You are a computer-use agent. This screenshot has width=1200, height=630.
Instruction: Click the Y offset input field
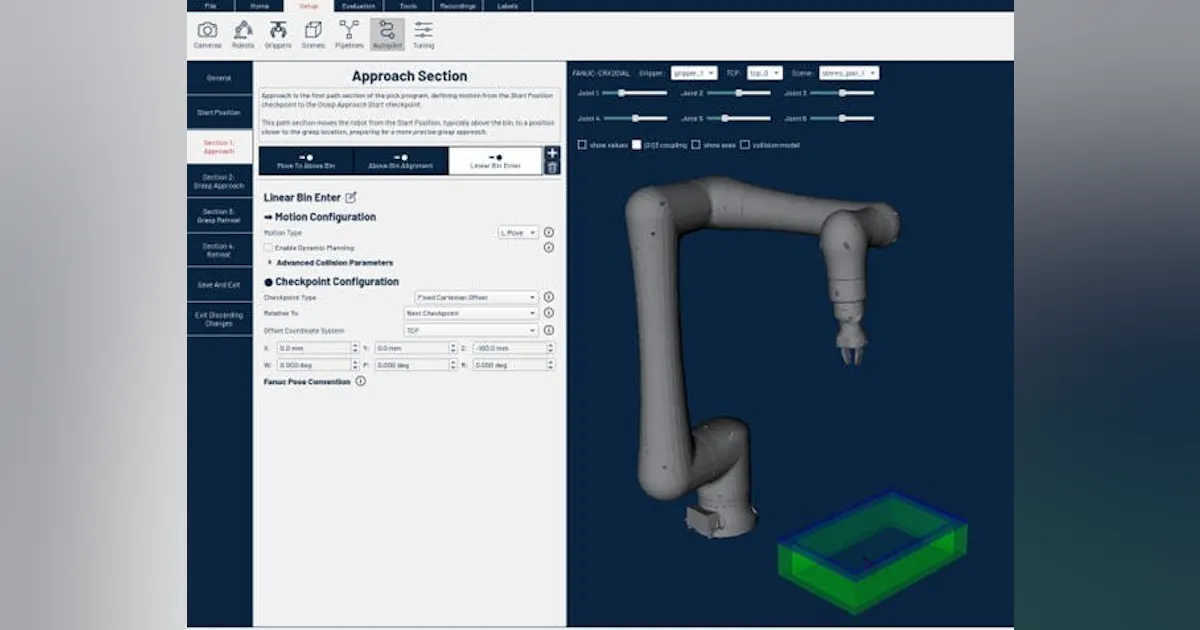pos(415,348)
